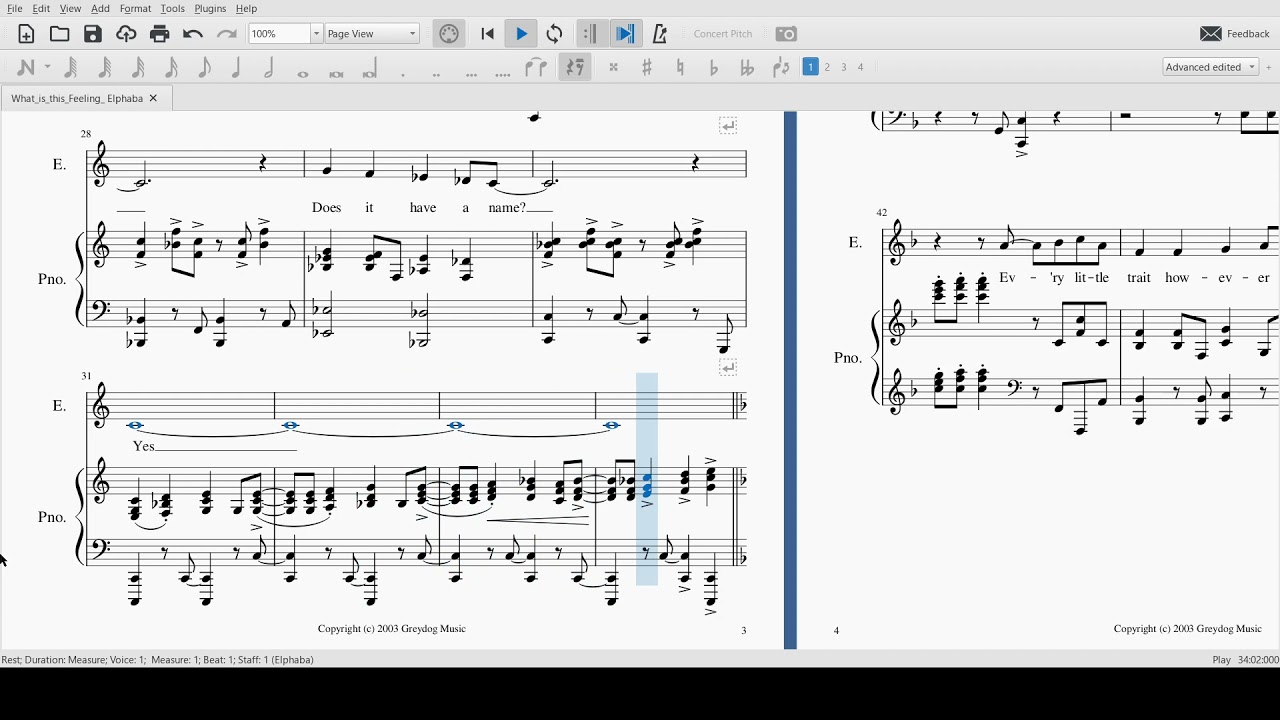This screenshot has height=720, width=1280.
Task: Open the zoom level dropdown arrow
Action: coord(316,34)
